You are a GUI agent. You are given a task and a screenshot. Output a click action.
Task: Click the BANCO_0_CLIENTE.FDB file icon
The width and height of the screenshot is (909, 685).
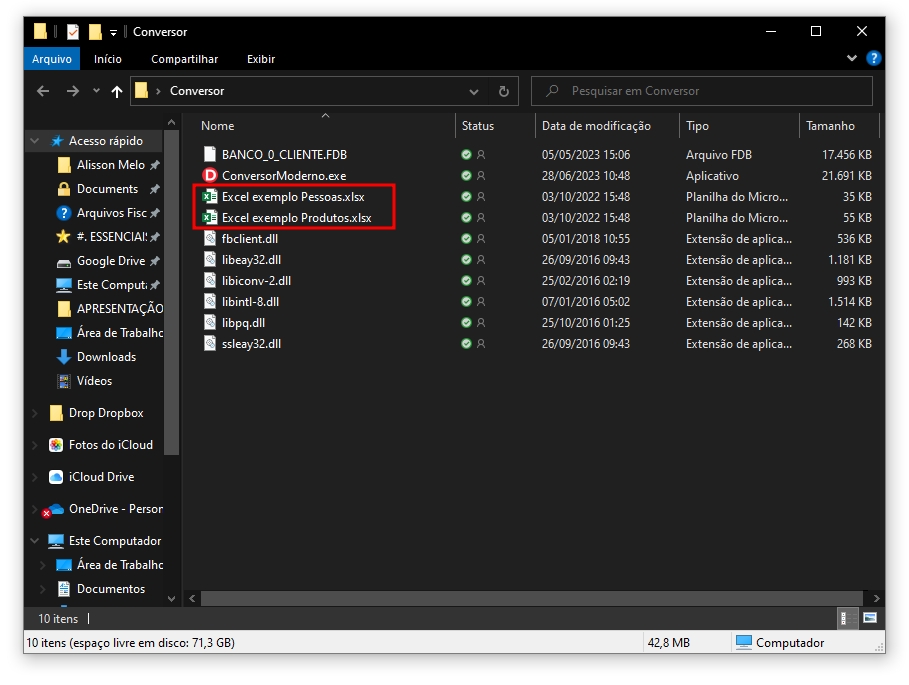click(210, 155)
